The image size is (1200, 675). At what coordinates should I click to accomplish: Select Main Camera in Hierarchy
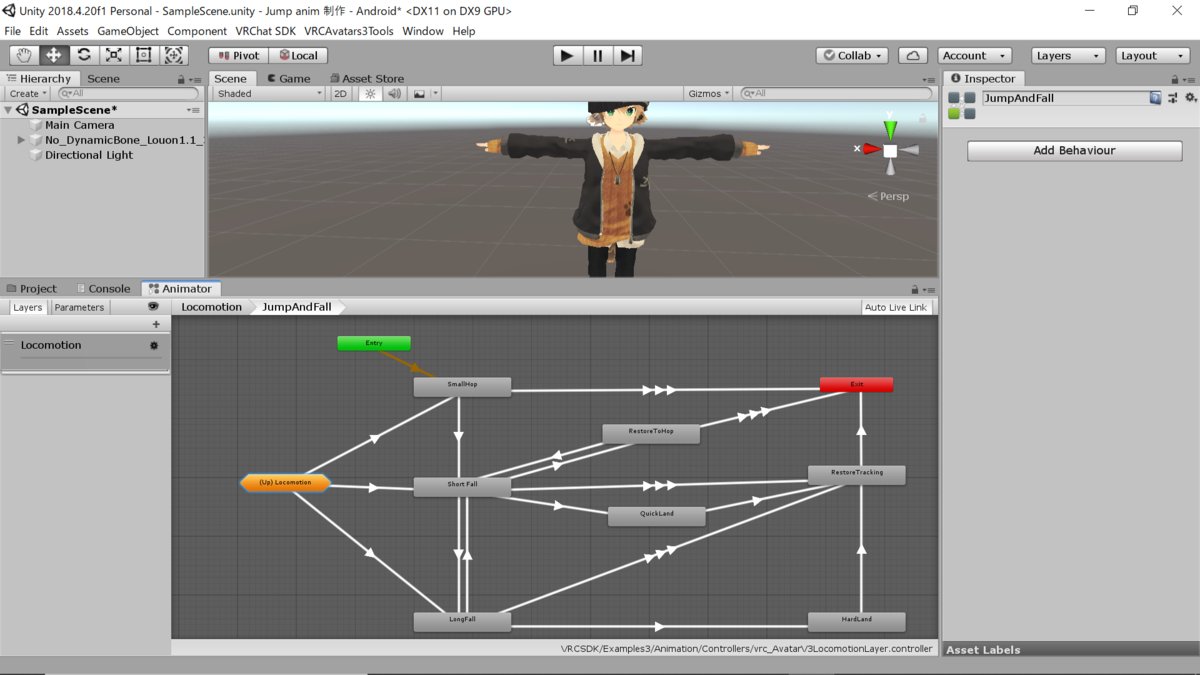pos(80,125)
